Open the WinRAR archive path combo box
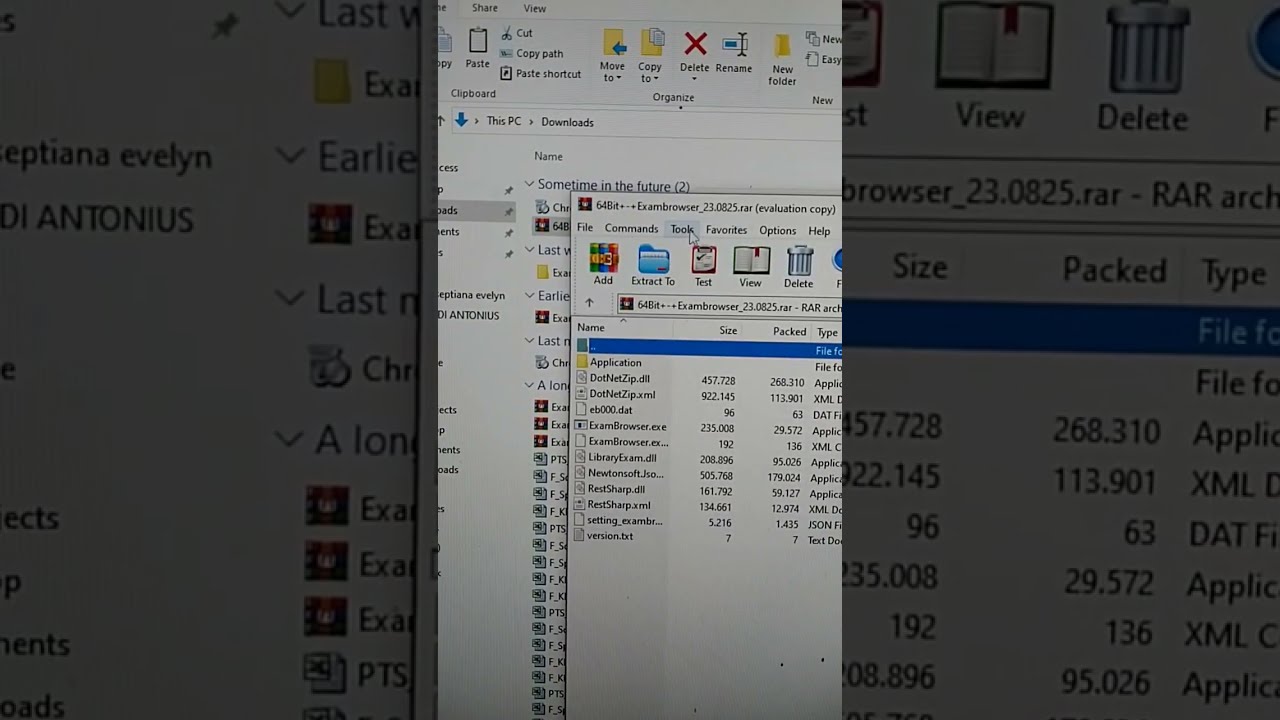 [x=728, y=306]
